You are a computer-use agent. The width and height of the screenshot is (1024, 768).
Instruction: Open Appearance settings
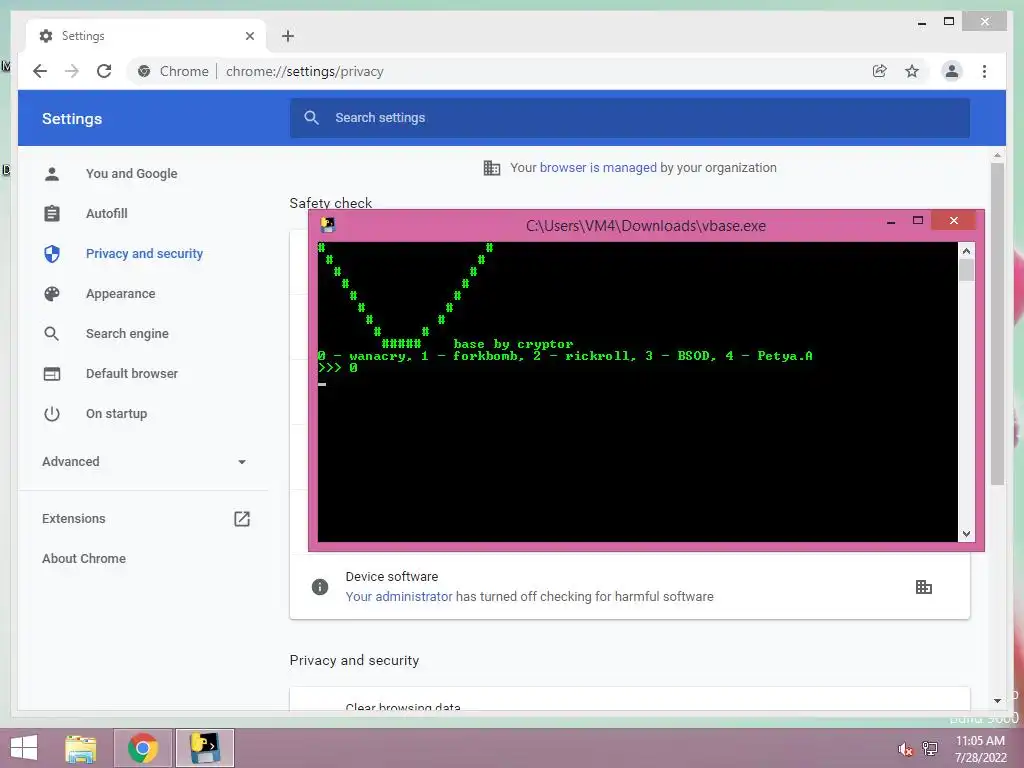(121, 294)
